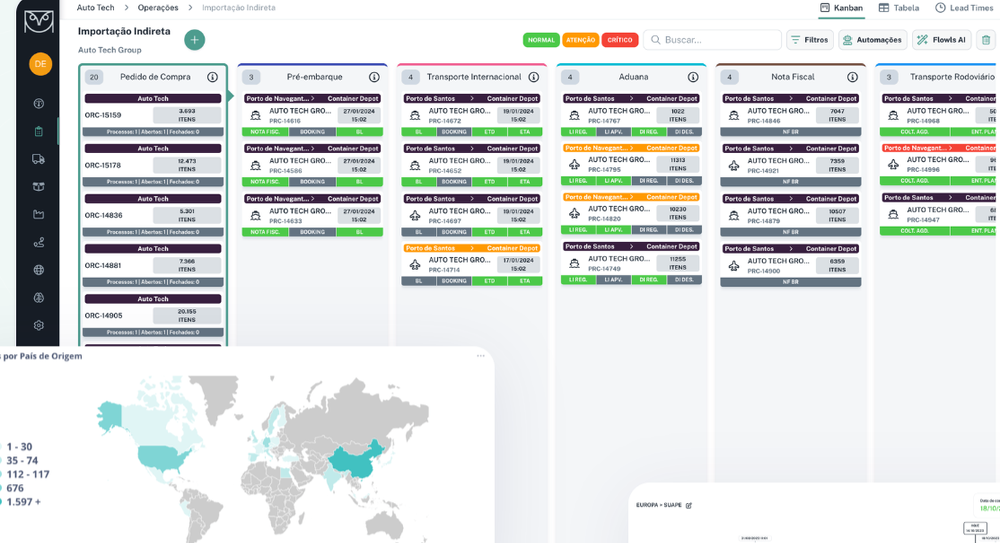Open process card PRC-14921
1000x543 pixels.
pos(791,165)
